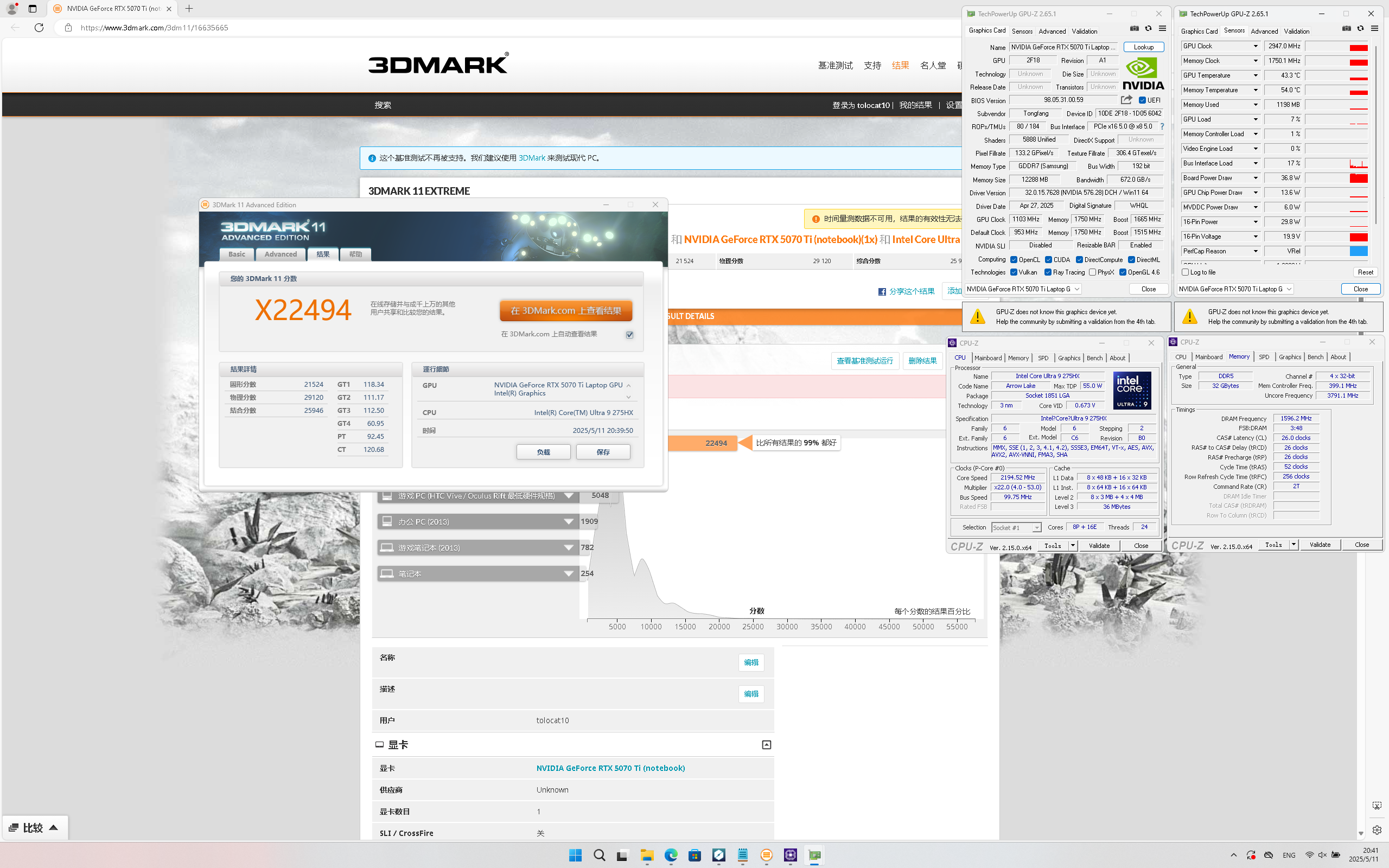Click the 编辑 button next to 名称
1389x868 pixels.
(751, 662)
